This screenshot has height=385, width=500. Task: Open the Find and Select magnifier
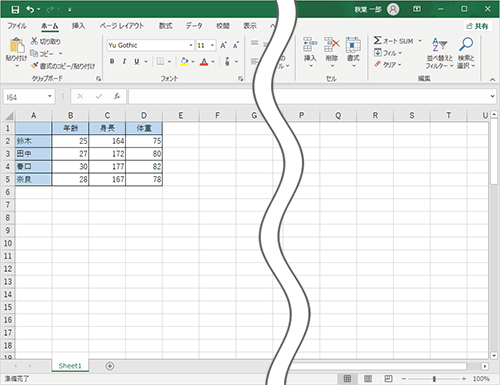pyautogui.click(x=466, y=44)
